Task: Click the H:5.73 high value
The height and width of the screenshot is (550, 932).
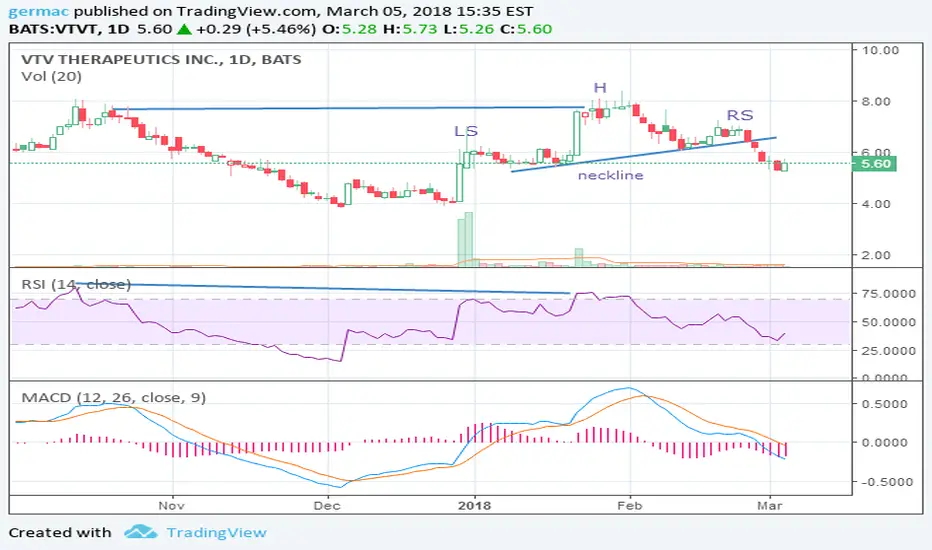Action: pyautogui.click(x=410, y=29)
